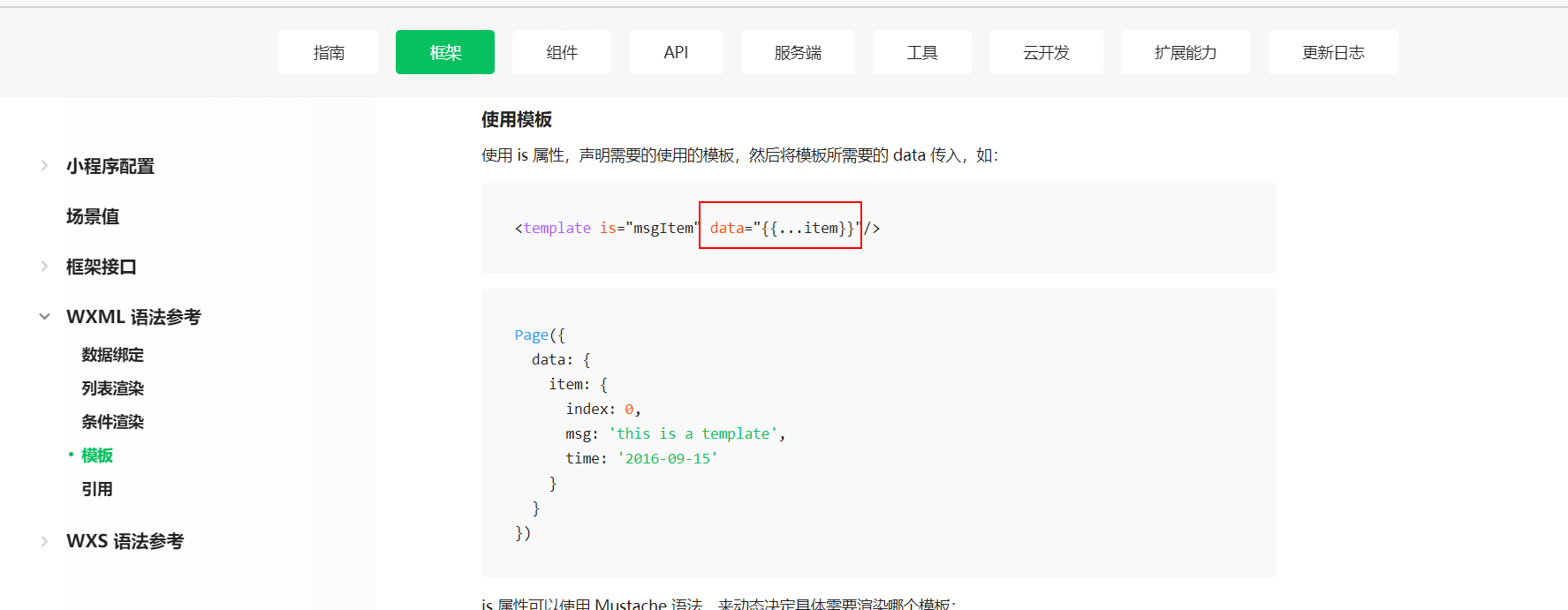The image size is (1568, 610).
Task: Click data="{{...item}}" attribute code
Action: point(784,228)
